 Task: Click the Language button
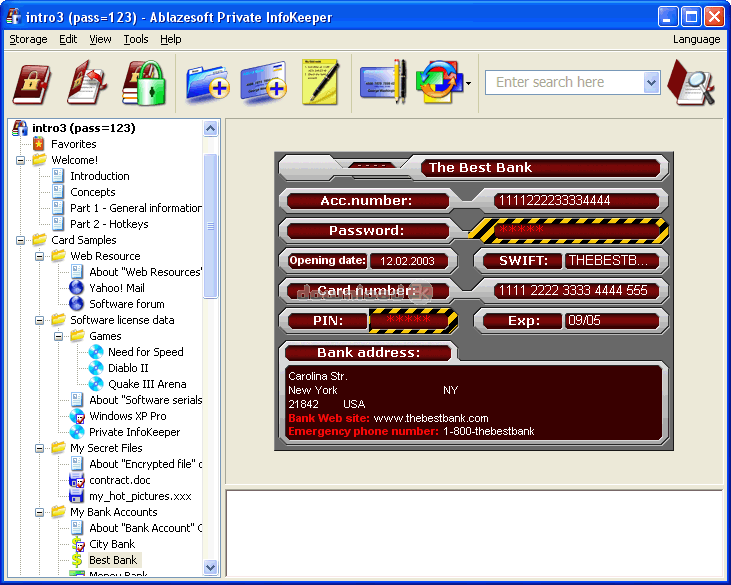tap(696, 39)
